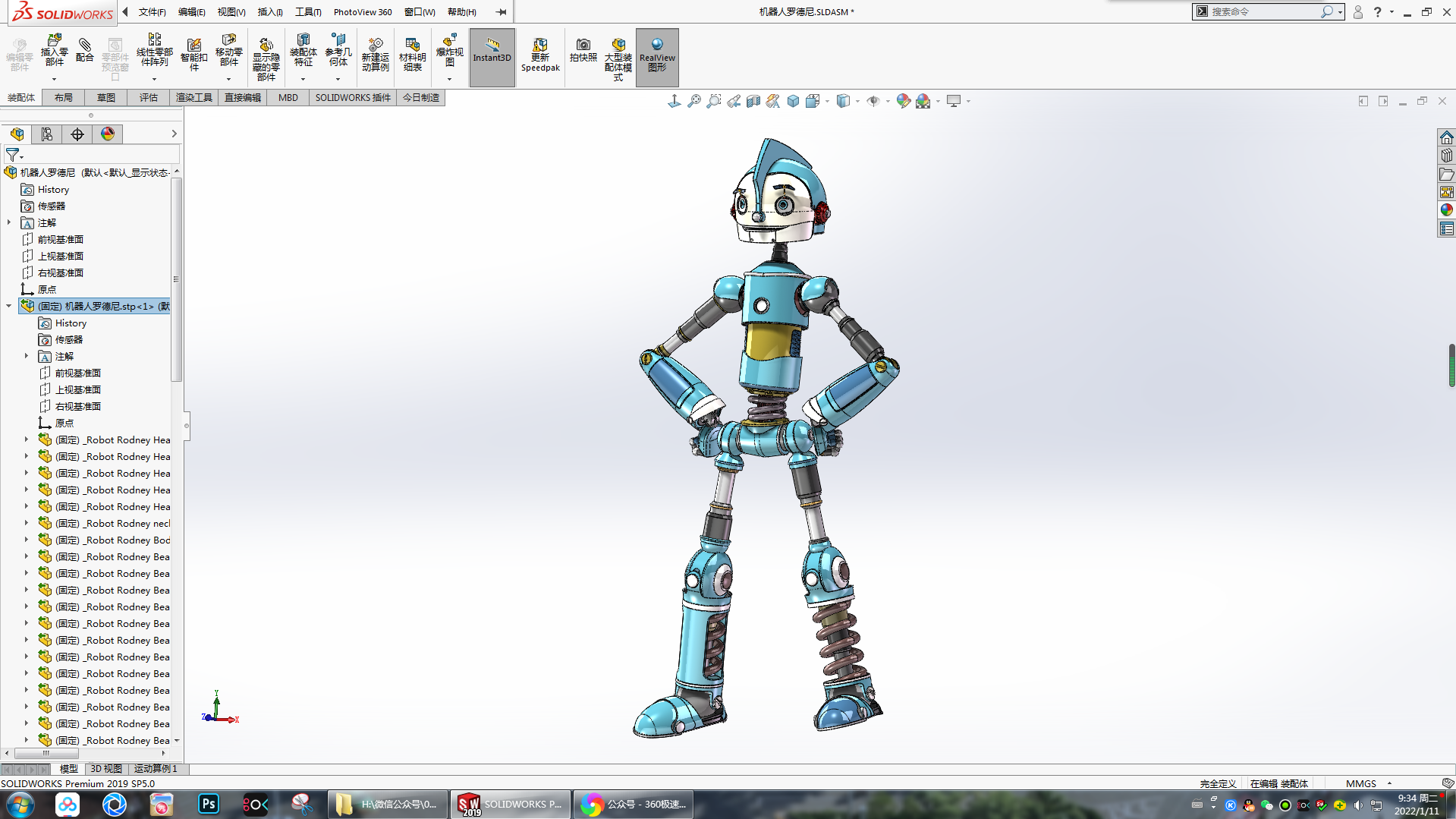Open Assembly Features (装配体特征) tool
Image resolution: width=1456 pixels, height=819 pixels.
[x=303, y=51]
